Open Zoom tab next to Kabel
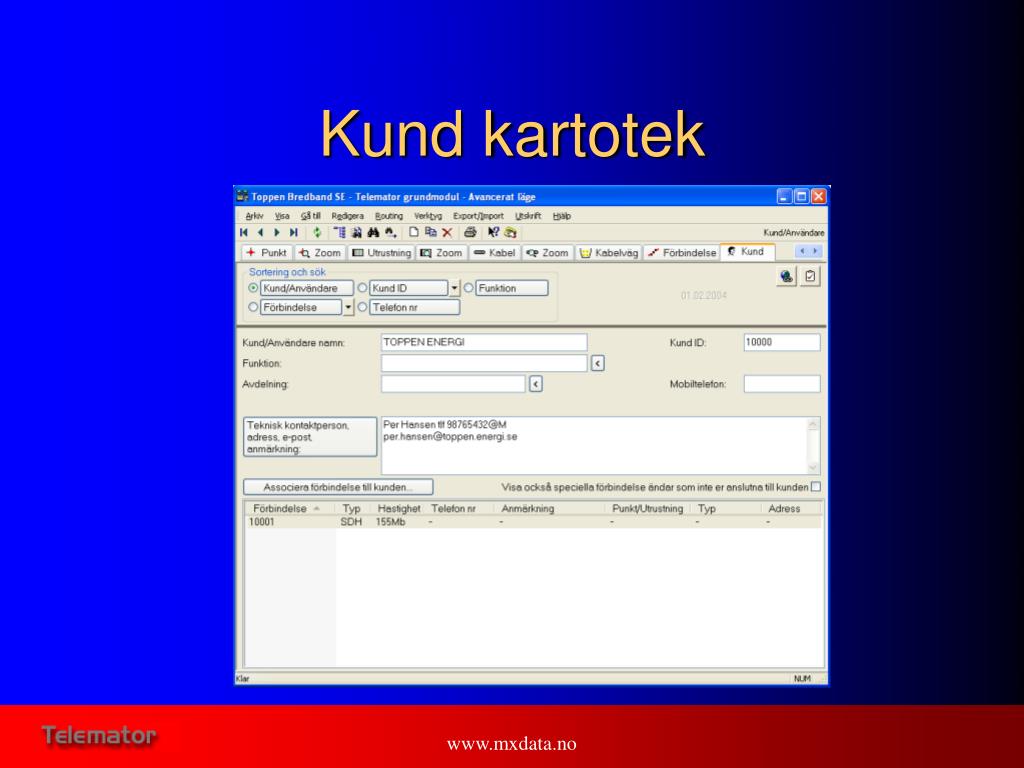Image resolution: width=1024 pixels, height=768 pixels. (x=548, y=253)
